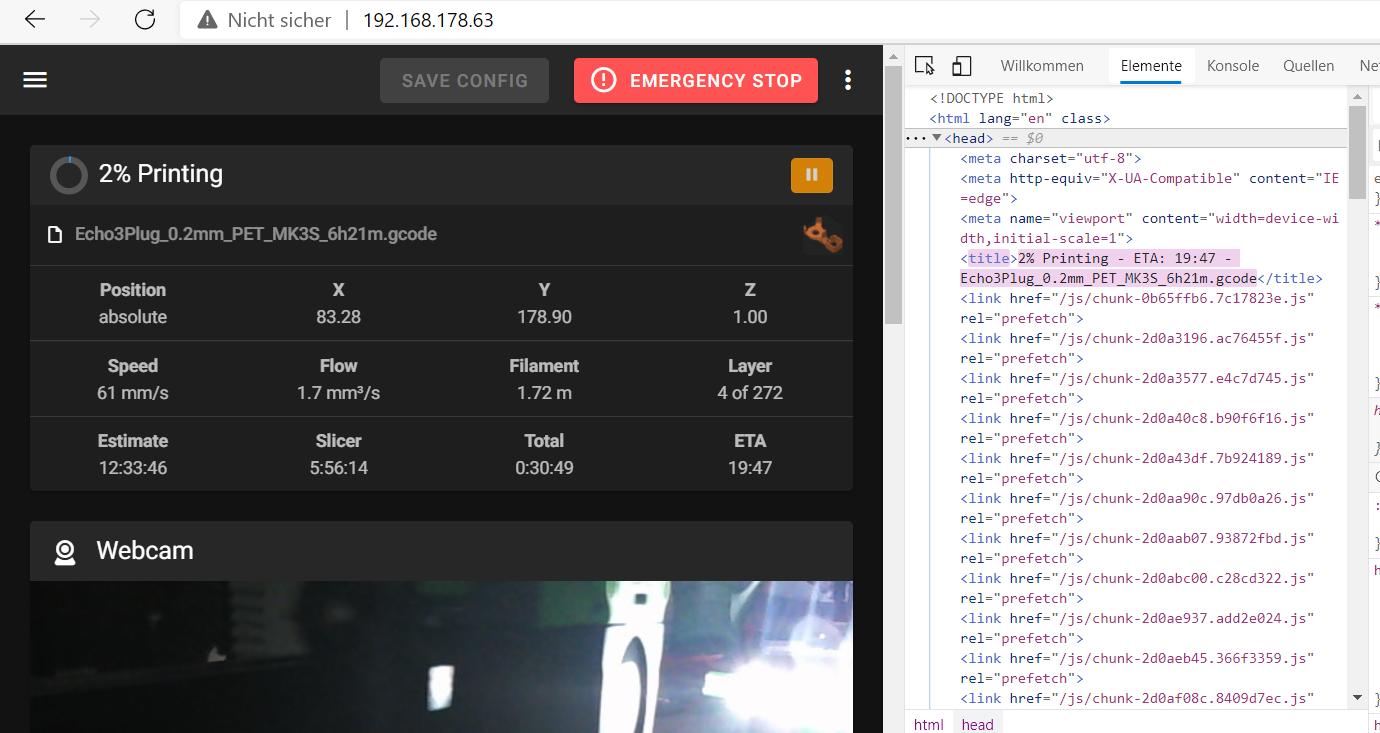The image size is (1380, 733).
Task: Open the three-dot options menu
Action: 848,80
